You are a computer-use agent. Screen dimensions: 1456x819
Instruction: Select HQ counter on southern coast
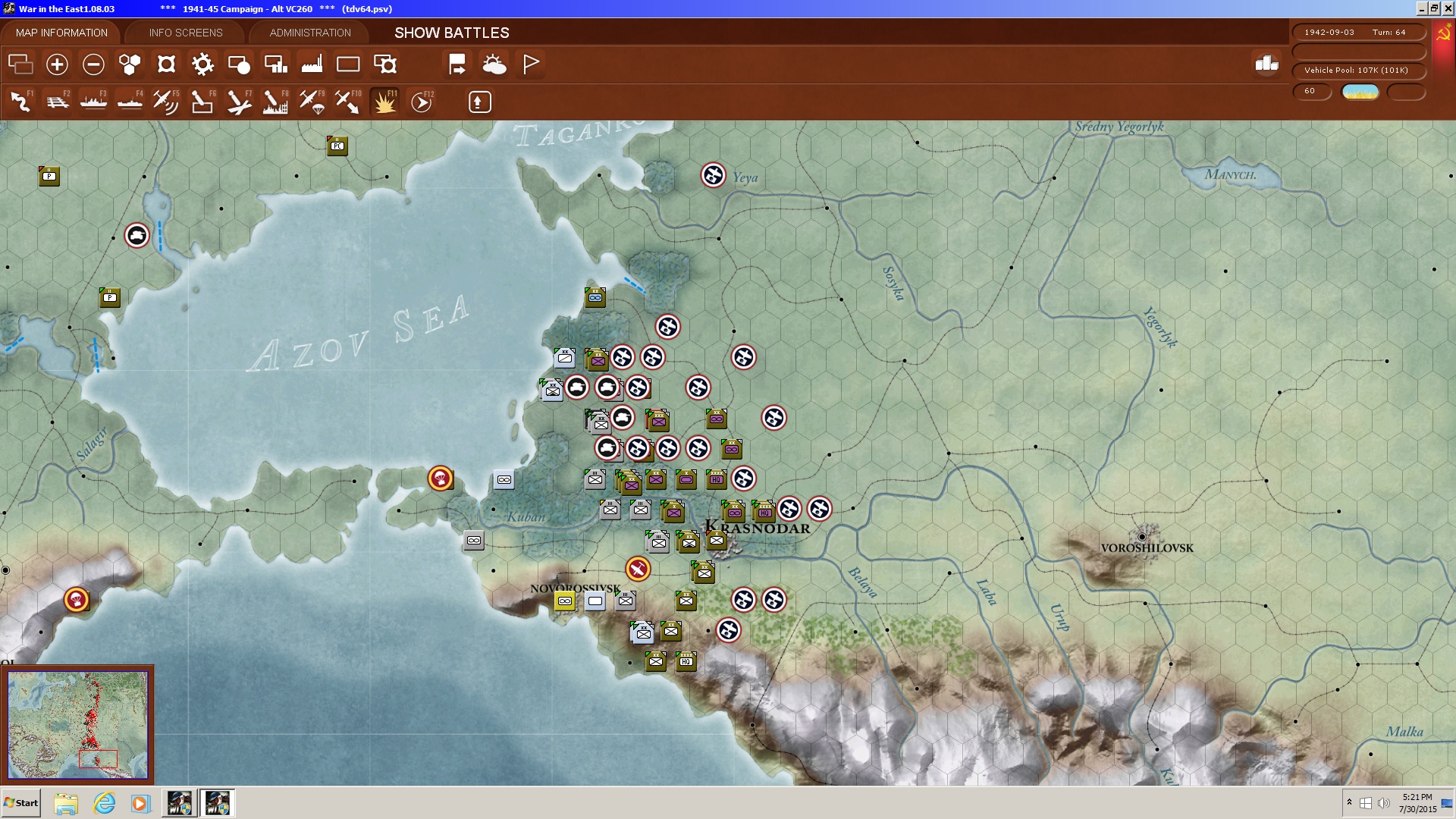point(686,661)
